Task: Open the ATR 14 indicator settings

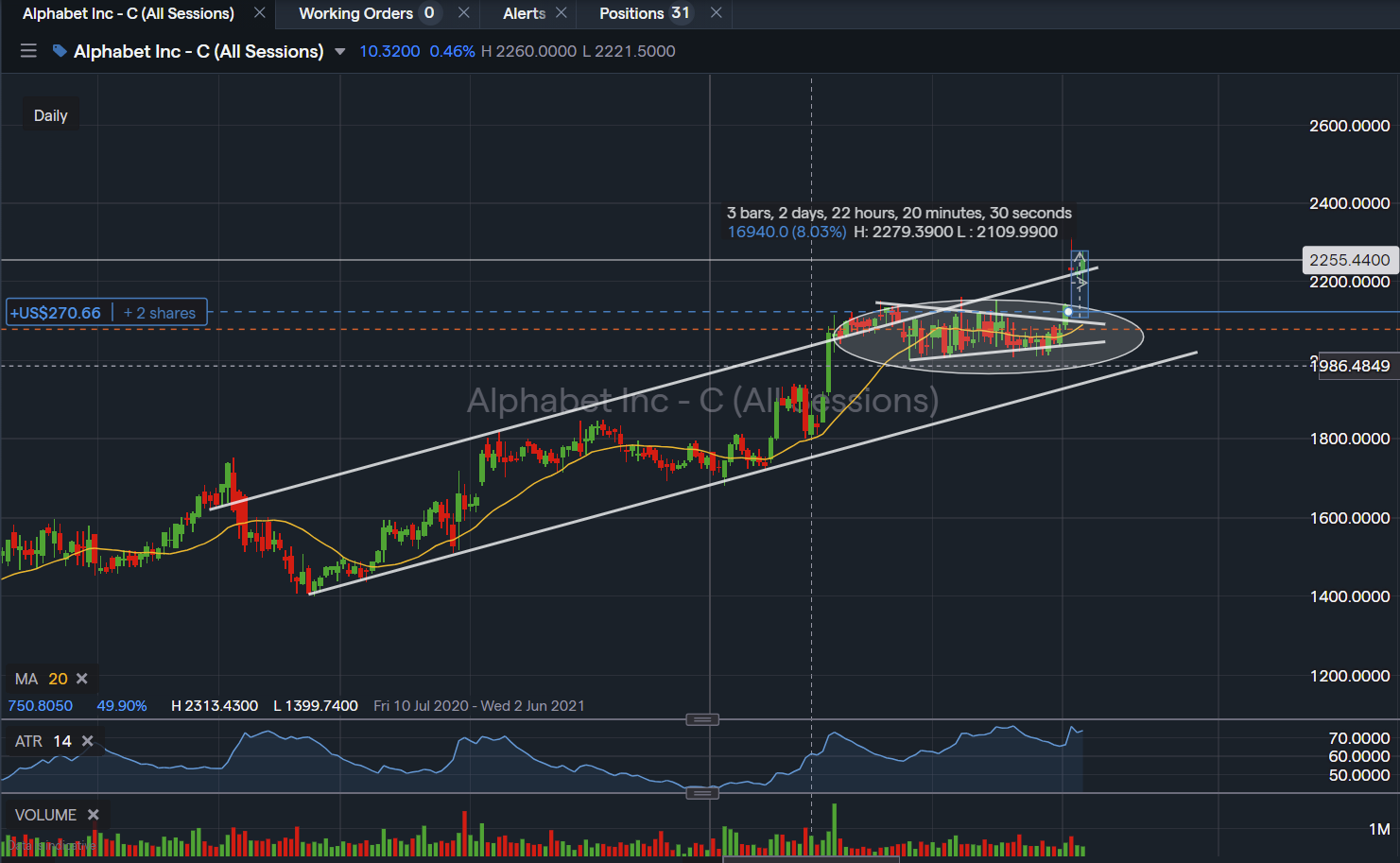Action: click(x=43, y=741)
